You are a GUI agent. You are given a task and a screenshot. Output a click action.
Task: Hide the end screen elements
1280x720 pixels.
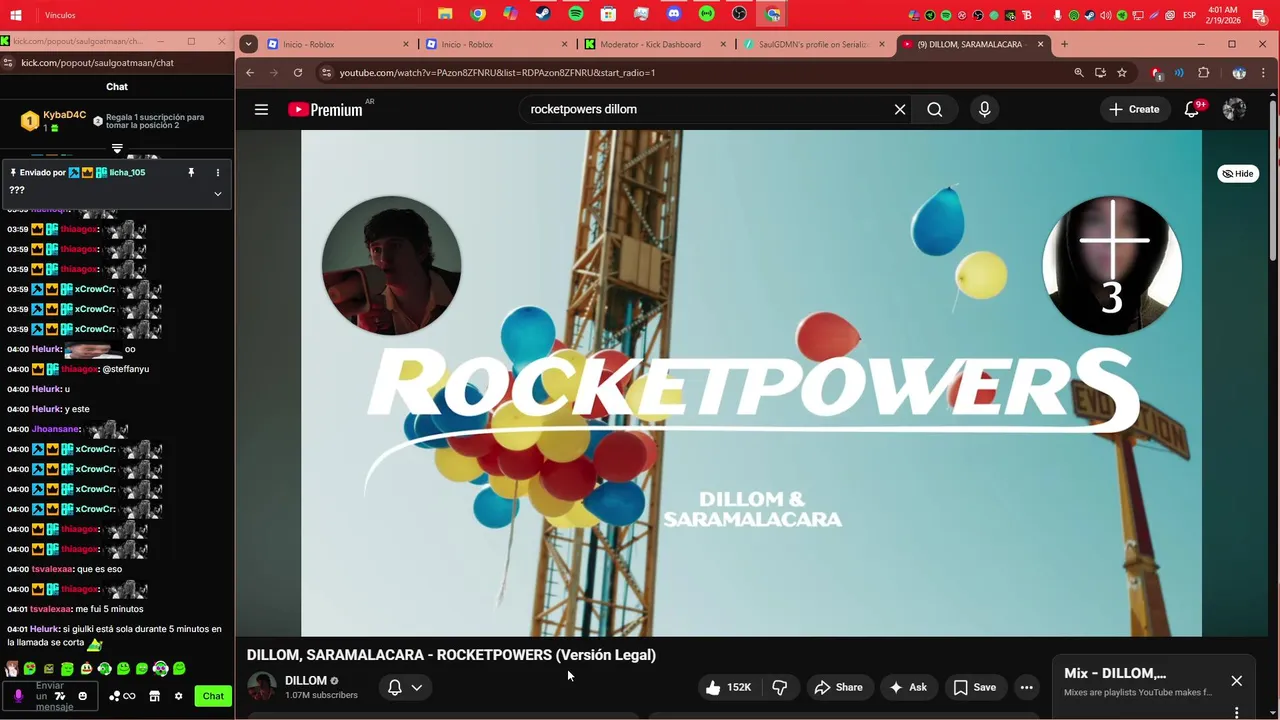[1238, 173]
